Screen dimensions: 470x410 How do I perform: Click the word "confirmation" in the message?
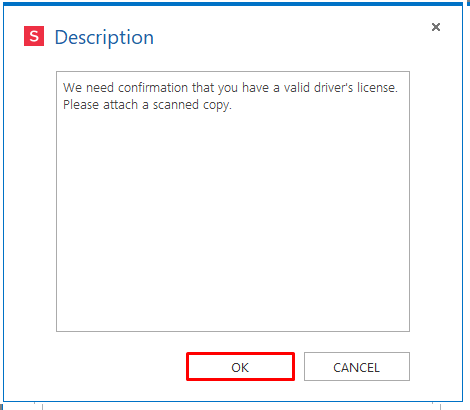[153, 88]
